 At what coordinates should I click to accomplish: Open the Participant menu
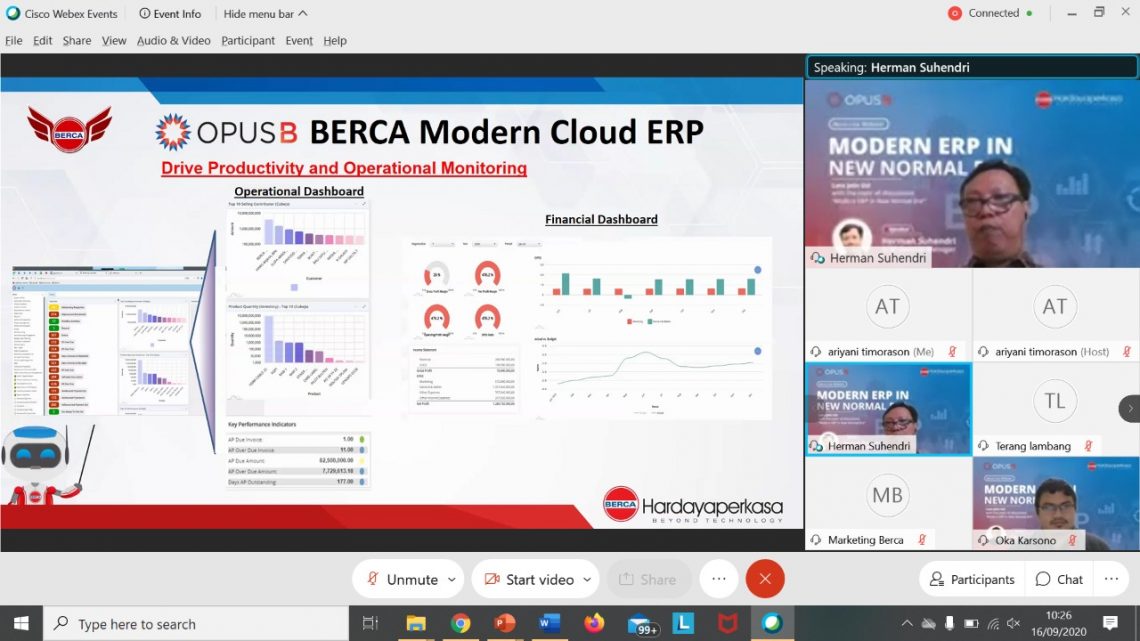[x=248, y=40]
